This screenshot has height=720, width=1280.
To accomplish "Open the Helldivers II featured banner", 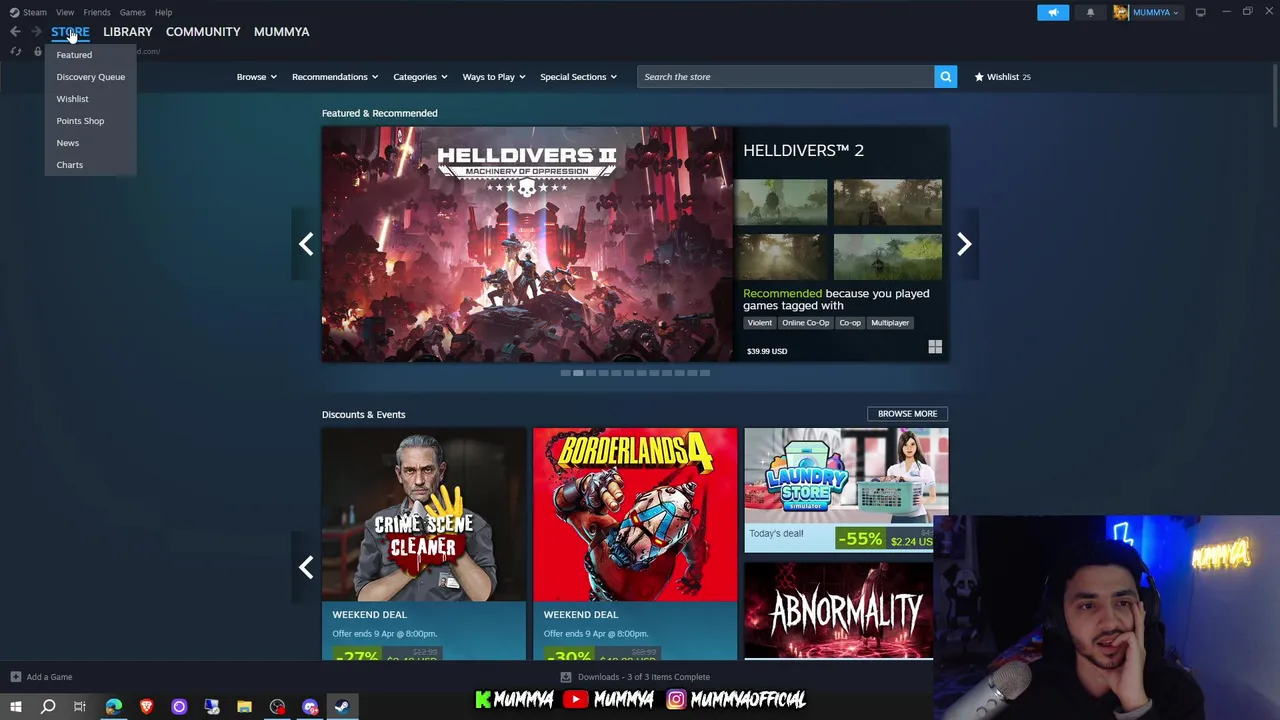I will pos(527,244).
